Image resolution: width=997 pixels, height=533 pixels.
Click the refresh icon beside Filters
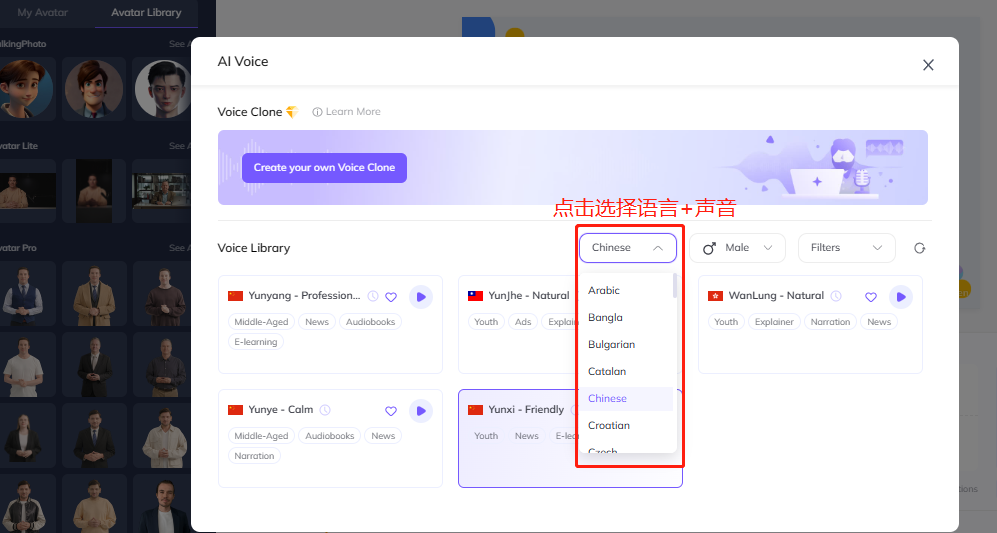coord(919,248)
